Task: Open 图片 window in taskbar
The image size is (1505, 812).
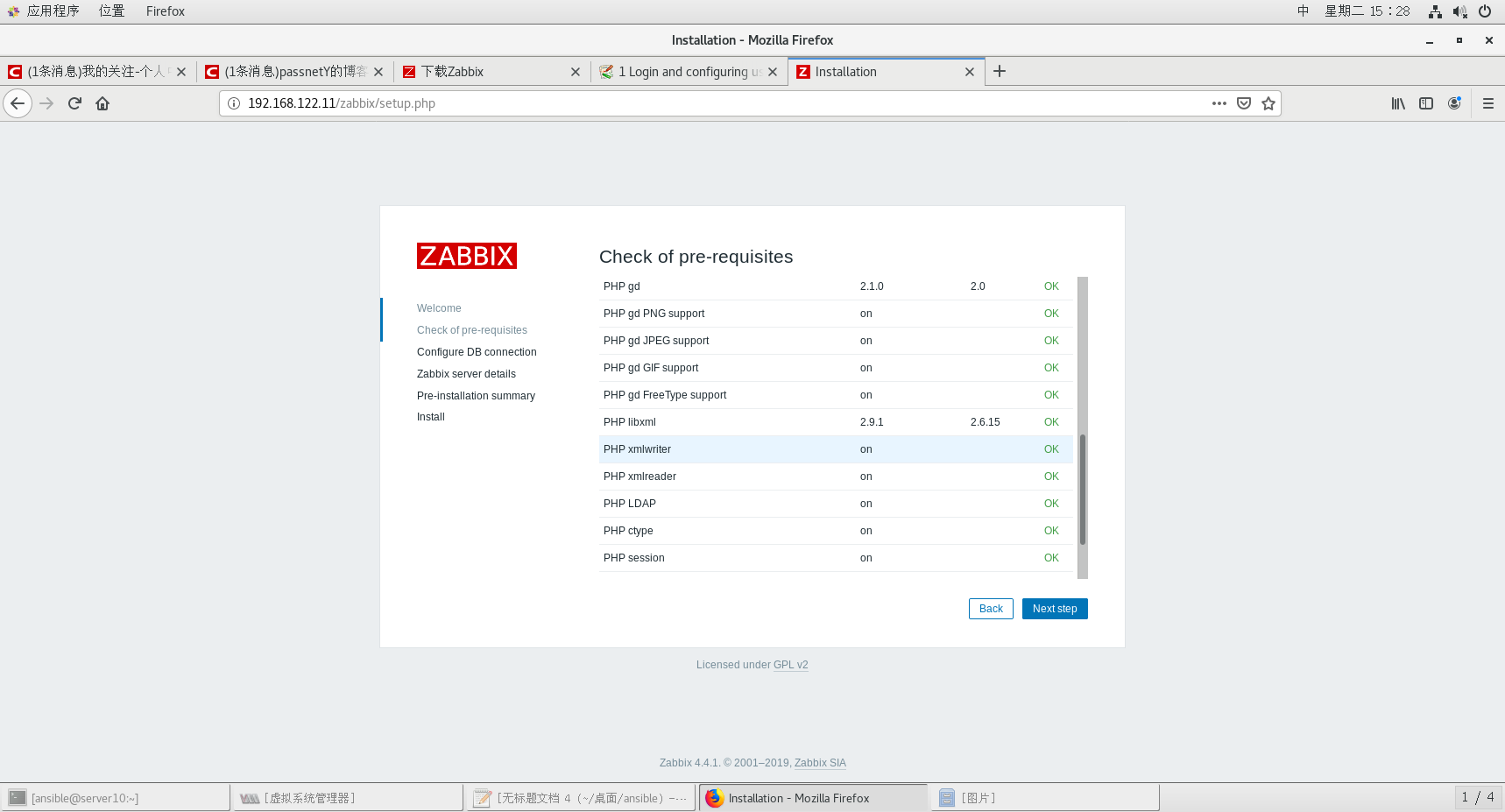Action: tap(1046, 798)
